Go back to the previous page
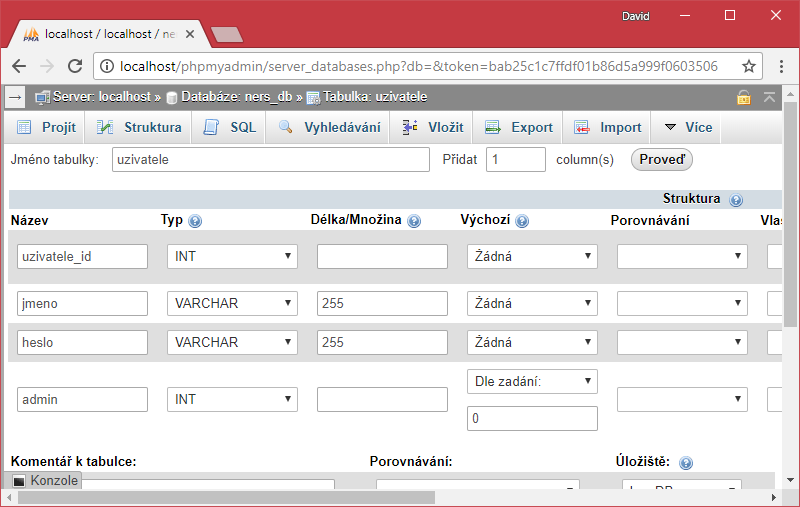The height and width of the screenshot is (507, 800). pos(19,66)
